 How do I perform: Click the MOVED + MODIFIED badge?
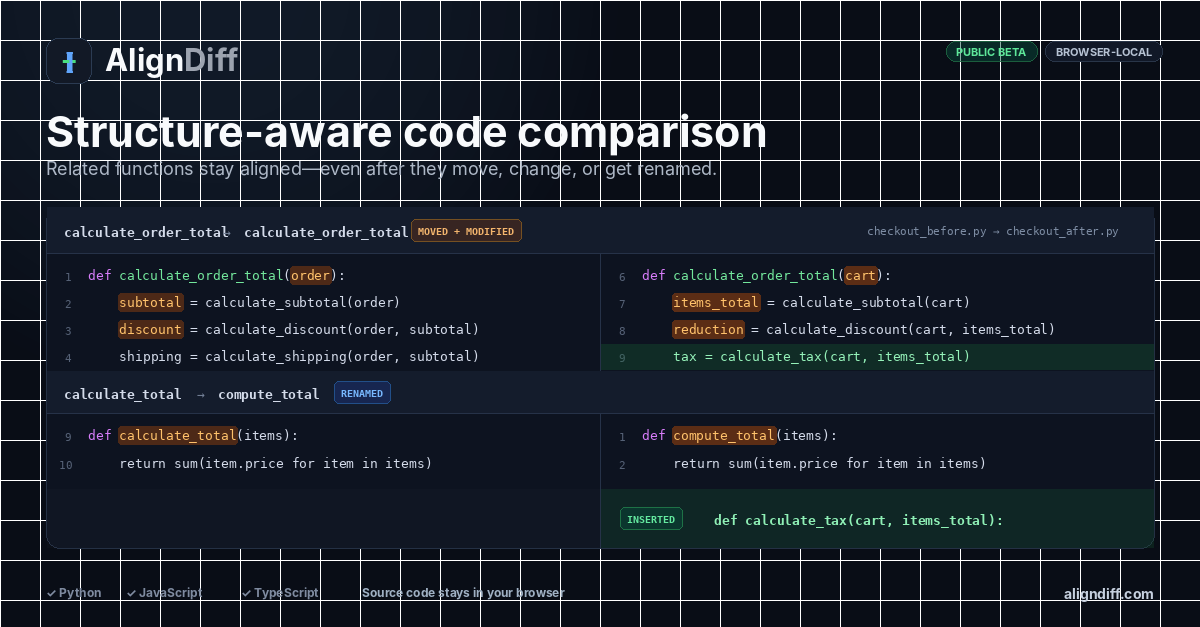click(x=466, y=231)
